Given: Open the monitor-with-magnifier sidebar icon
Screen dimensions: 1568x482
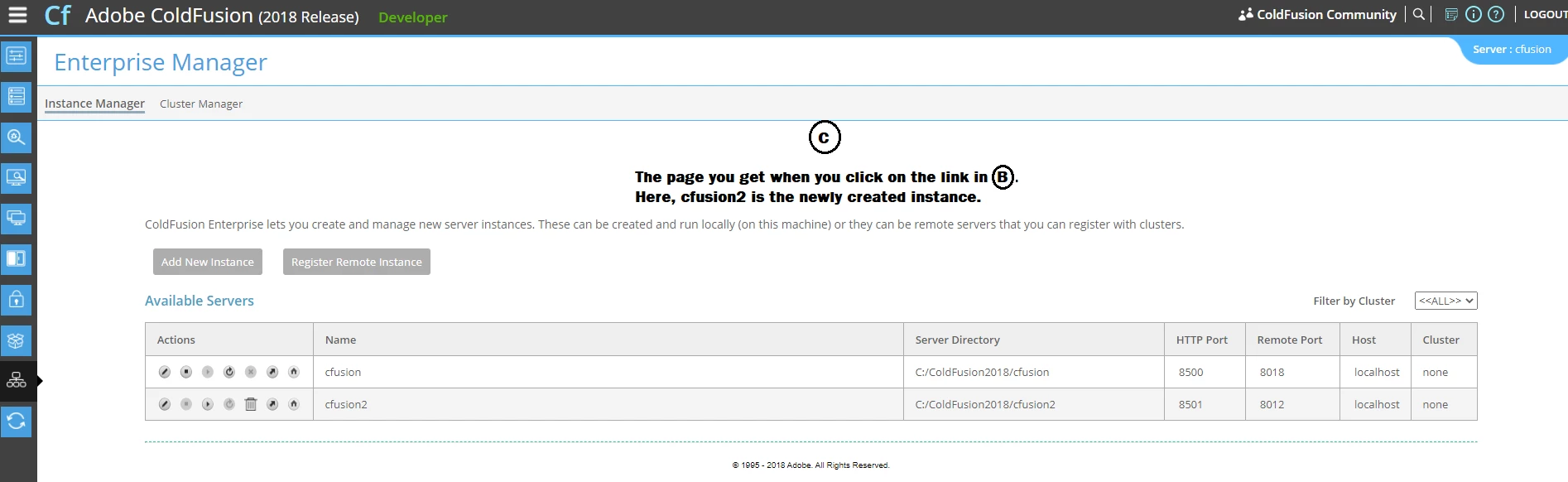Looking at the screenshot, I should [16, 177].
